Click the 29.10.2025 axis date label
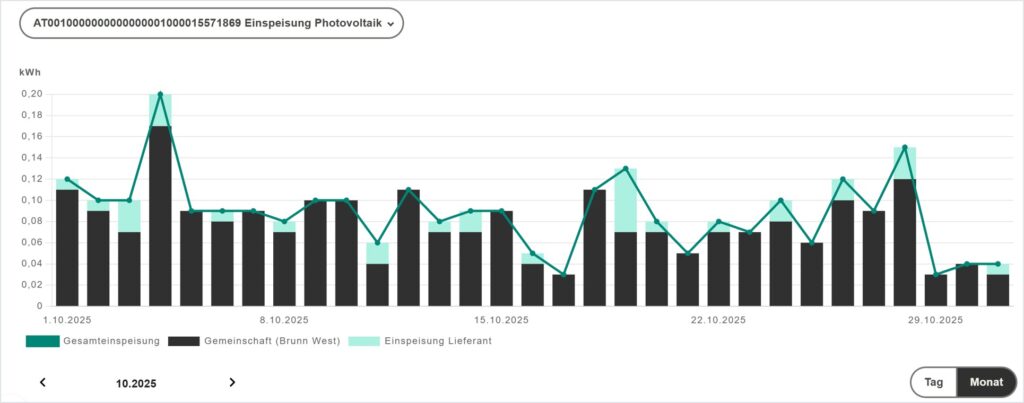Screen dimensions: 1024x403 pyautogui.click(x=935, y=320)
